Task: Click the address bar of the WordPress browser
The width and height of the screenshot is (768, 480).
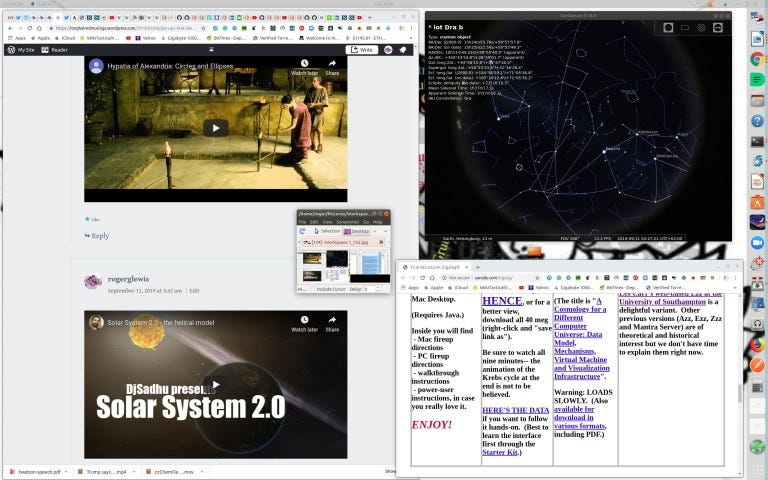Action: (125, 28)
